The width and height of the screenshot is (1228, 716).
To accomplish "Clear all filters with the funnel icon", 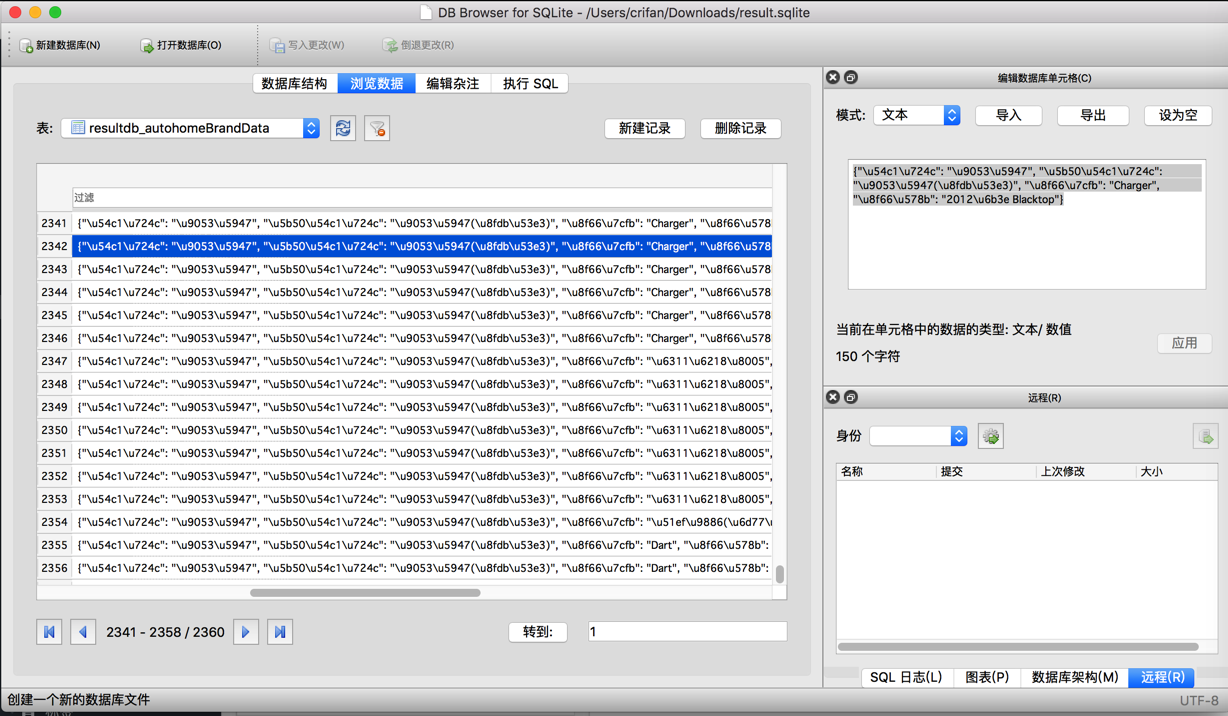I will 377,128.
